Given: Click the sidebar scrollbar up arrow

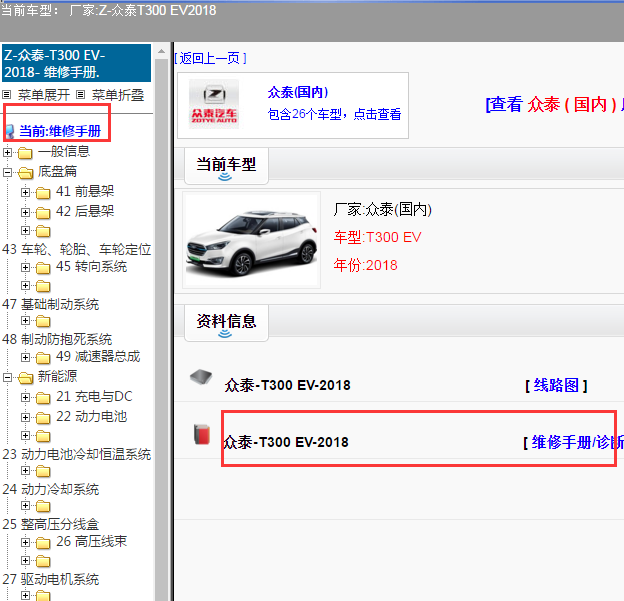Looking at the screenshot, I should 162,51.
